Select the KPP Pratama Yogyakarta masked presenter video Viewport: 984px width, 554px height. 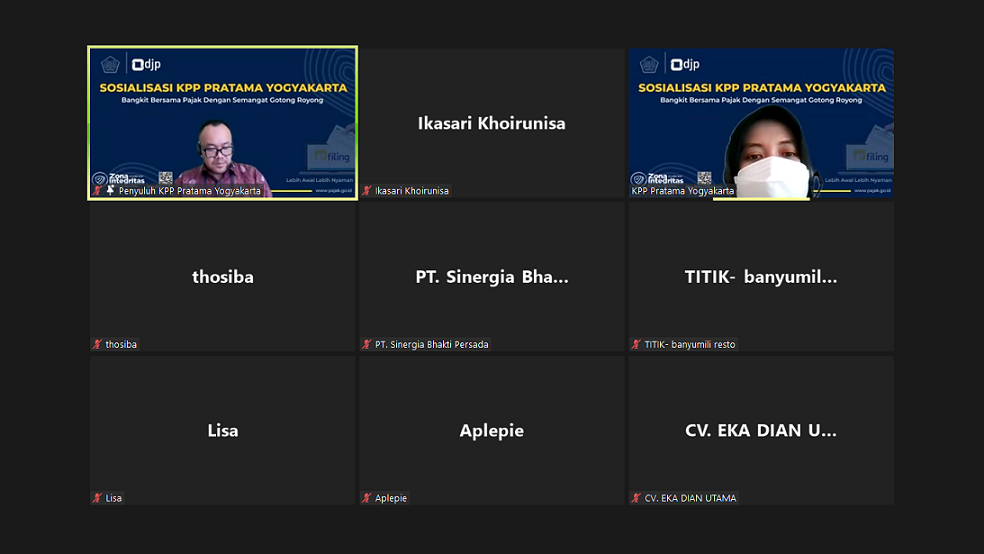(x=761, y=122)
